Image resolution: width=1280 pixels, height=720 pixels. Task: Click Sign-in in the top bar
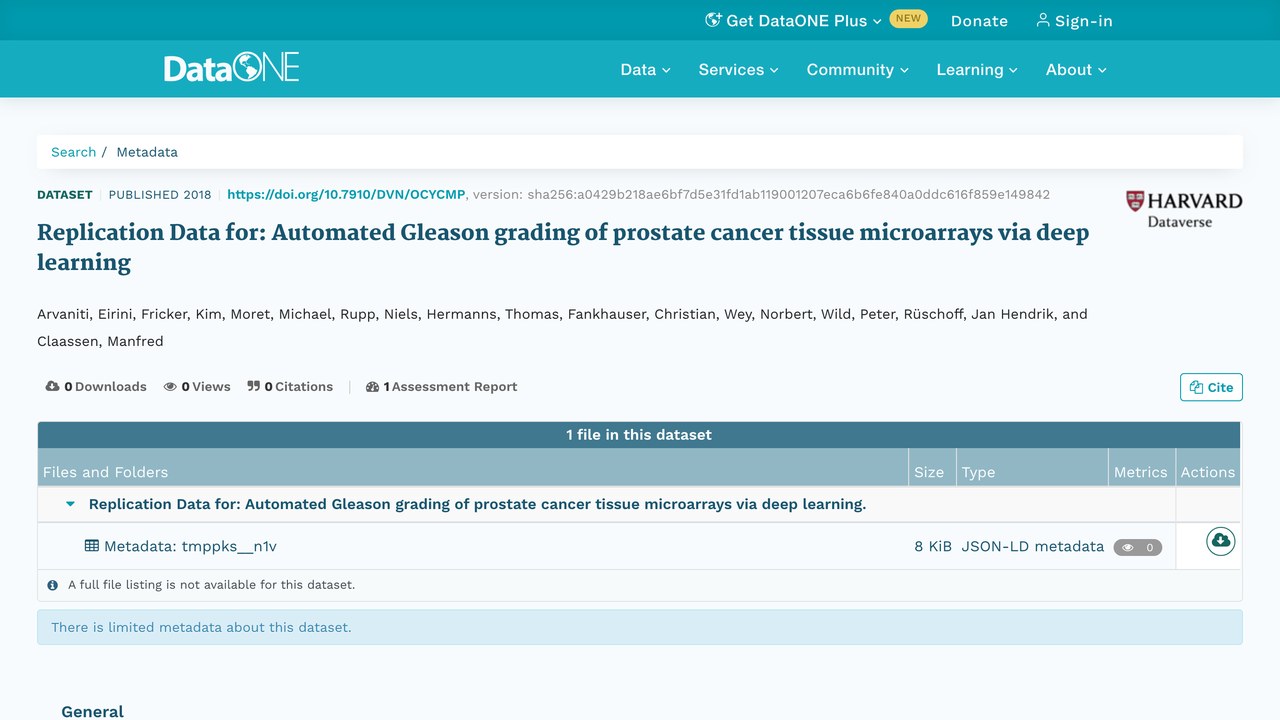pos(1074,20)
